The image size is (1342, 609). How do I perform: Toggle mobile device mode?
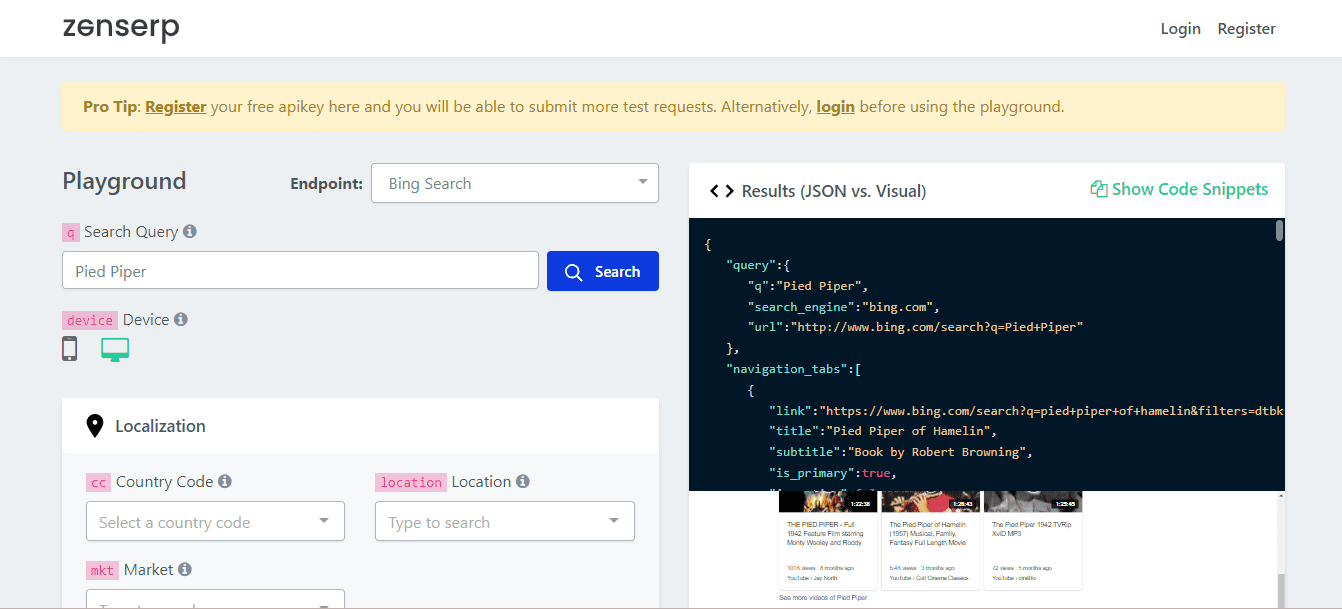(x=69, y=348)
